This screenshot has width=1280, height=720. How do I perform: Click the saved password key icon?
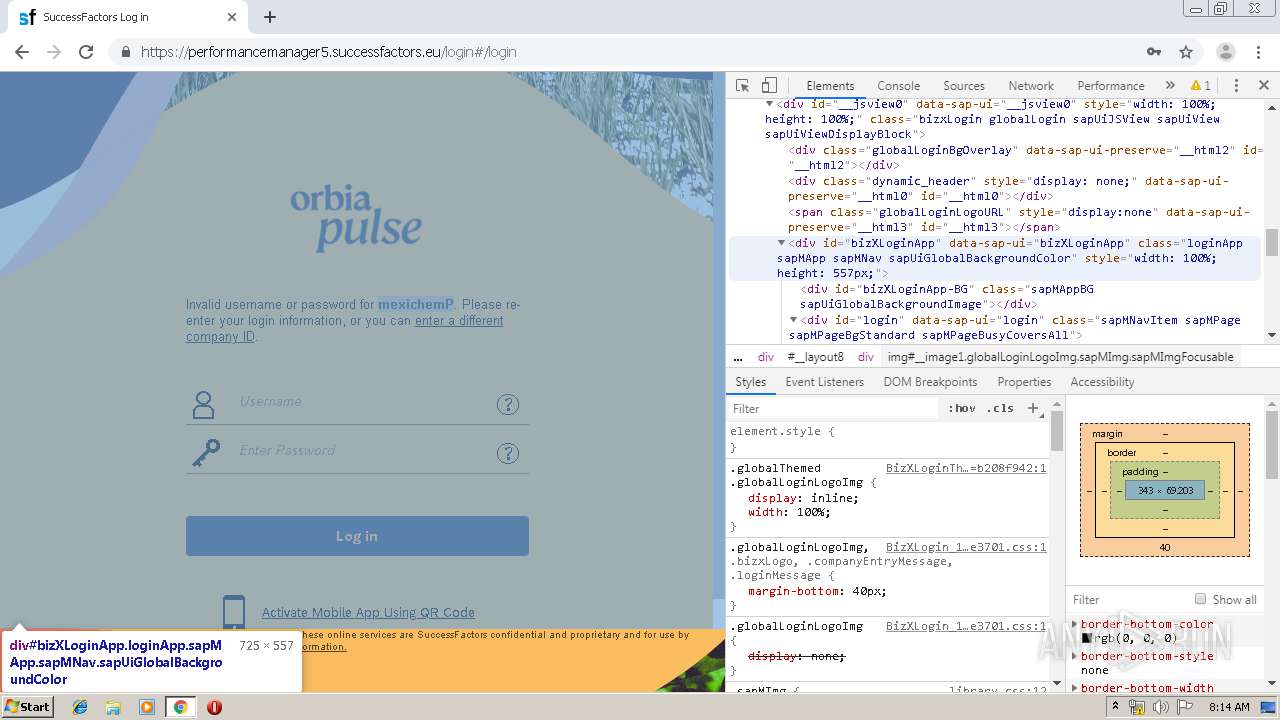tap(1154, 52)
